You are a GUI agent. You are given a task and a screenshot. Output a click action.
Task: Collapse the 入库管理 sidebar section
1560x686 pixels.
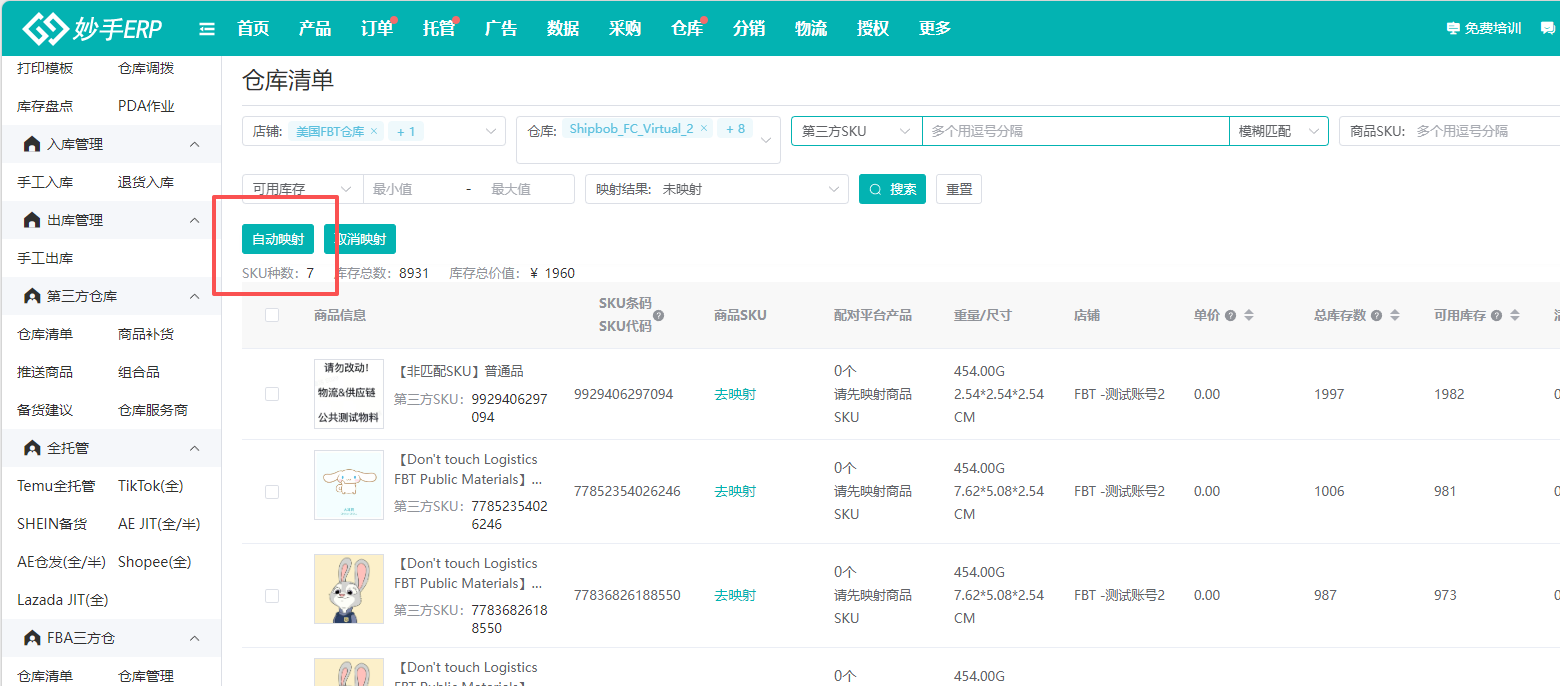(195, 144)
